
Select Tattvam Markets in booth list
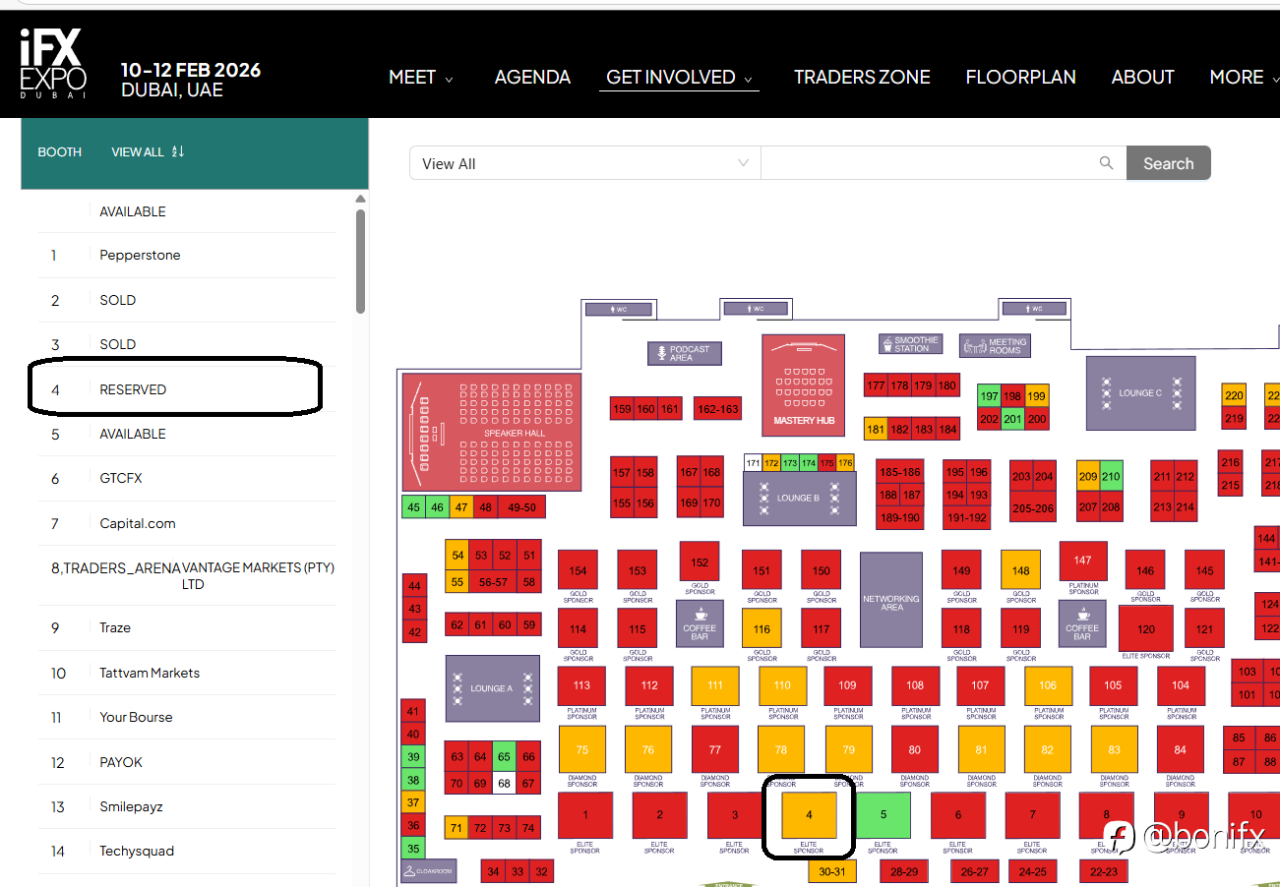pyautogui.click(x=187, y=672)
